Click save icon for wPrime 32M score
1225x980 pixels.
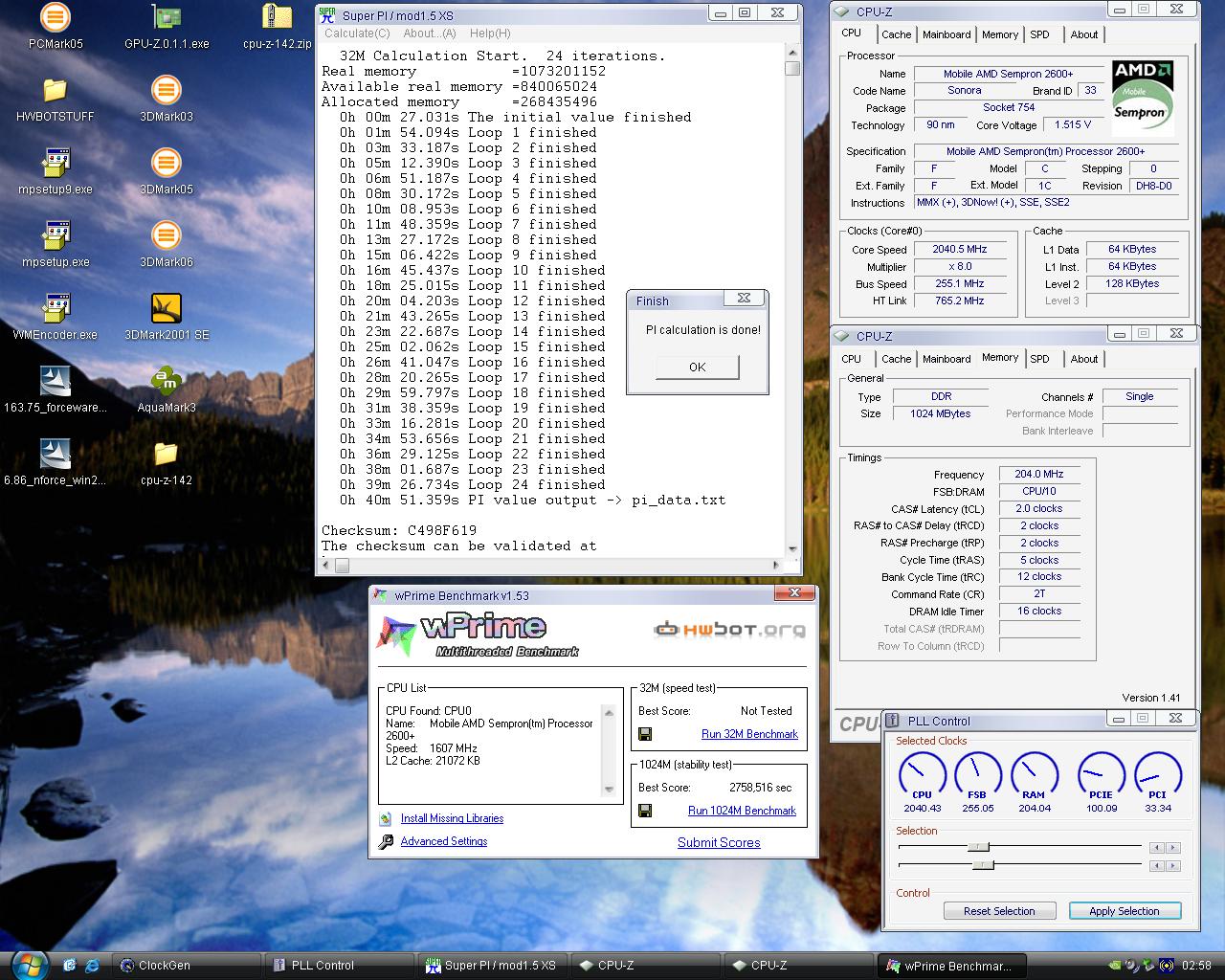pyautogui.click(x=645, y=734)
